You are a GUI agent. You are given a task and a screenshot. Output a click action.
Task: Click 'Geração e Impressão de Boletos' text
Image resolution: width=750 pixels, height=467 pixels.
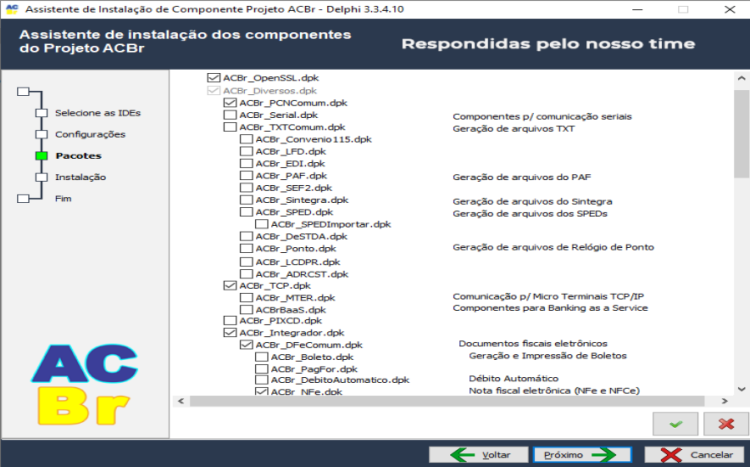(548, 356)
